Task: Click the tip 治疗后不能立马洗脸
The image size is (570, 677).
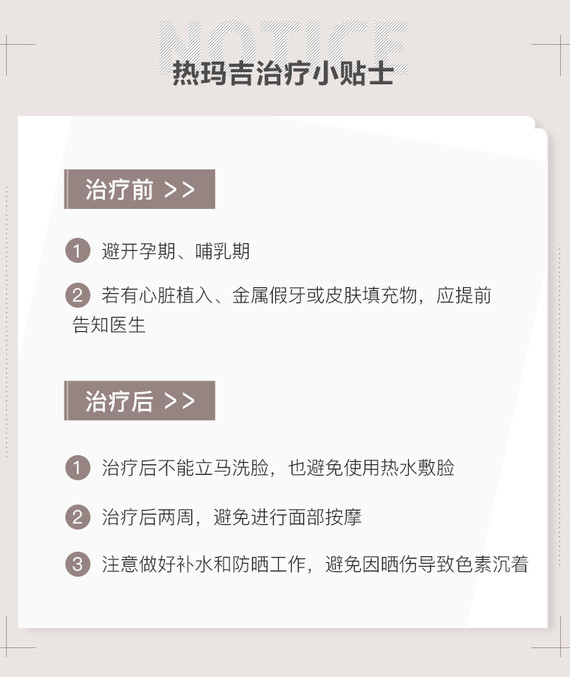Action: pyautogui.click(x=186, y=468)
